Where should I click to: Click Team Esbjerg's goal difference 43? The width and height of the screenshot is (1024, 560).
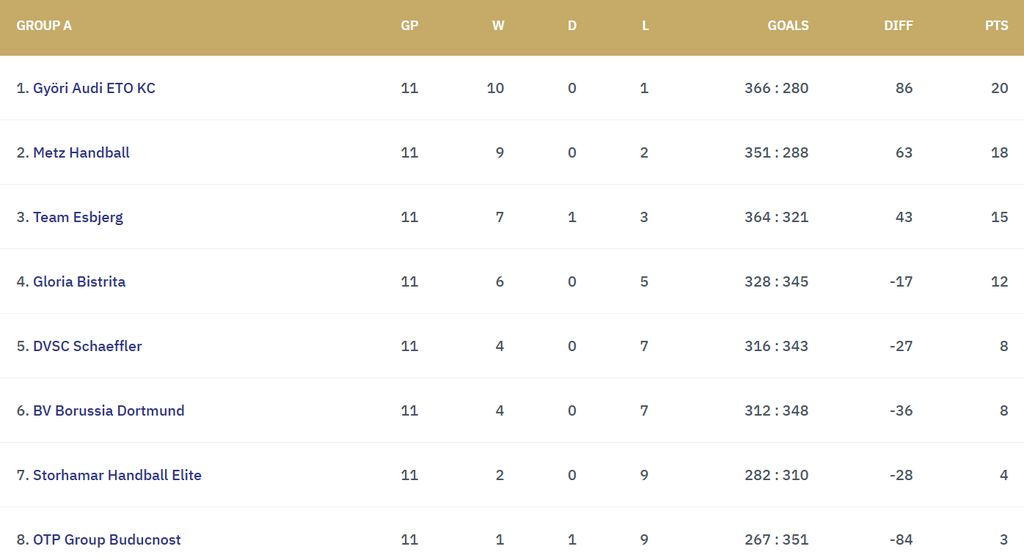click(x=904, y=217)
